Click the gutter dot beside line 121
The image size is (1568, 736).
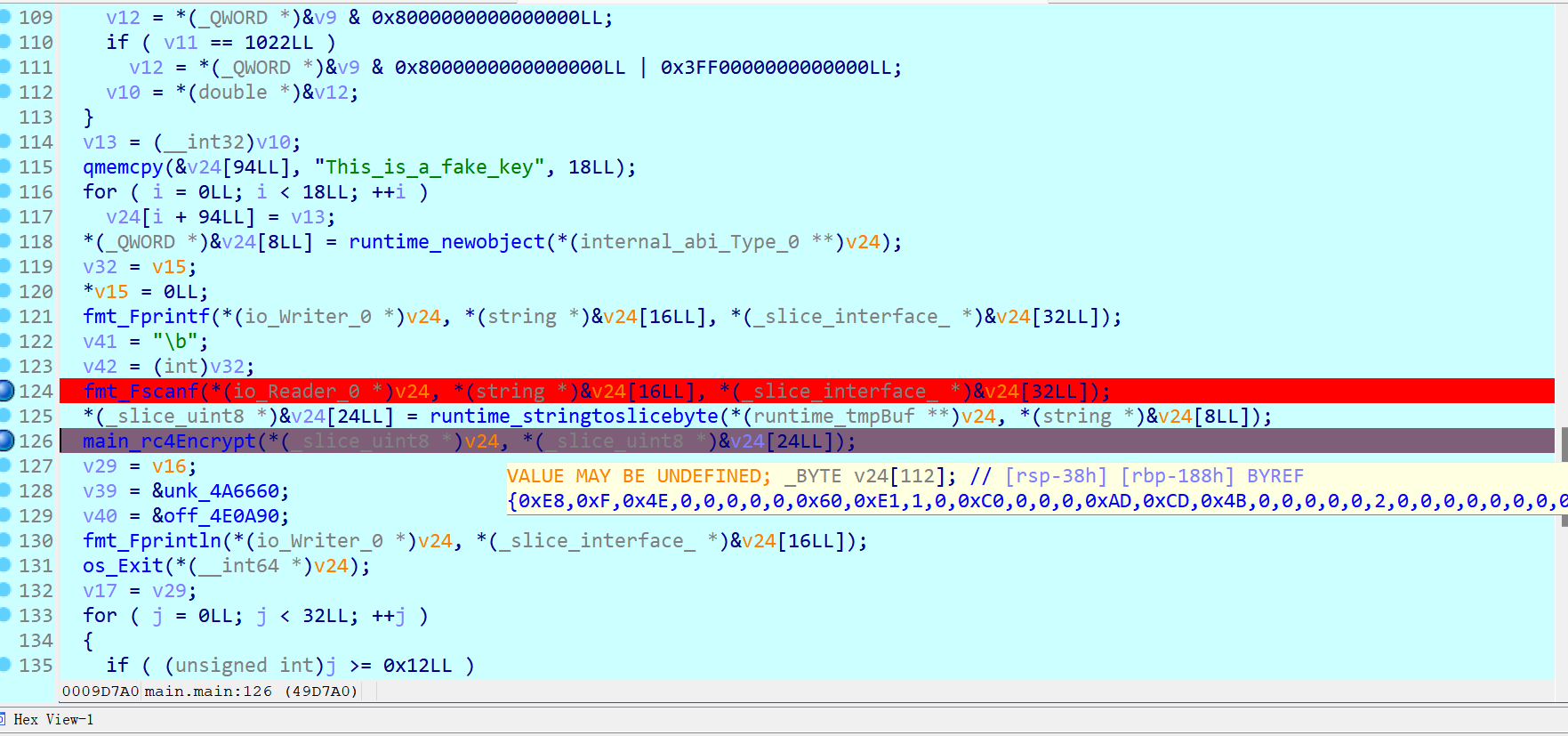coord(5,316)
